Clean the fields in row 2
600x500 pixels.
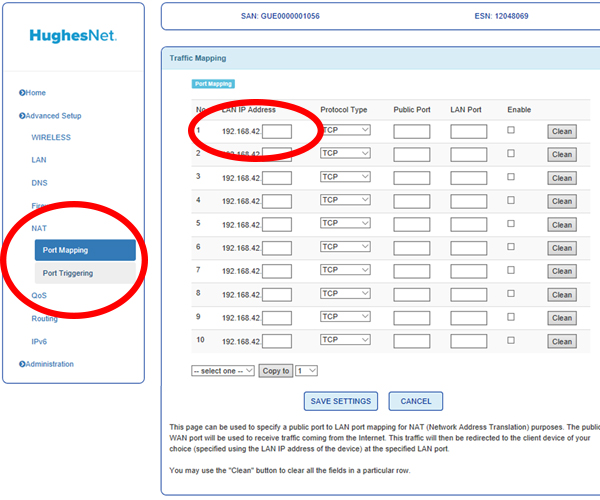tap(562, 155)
